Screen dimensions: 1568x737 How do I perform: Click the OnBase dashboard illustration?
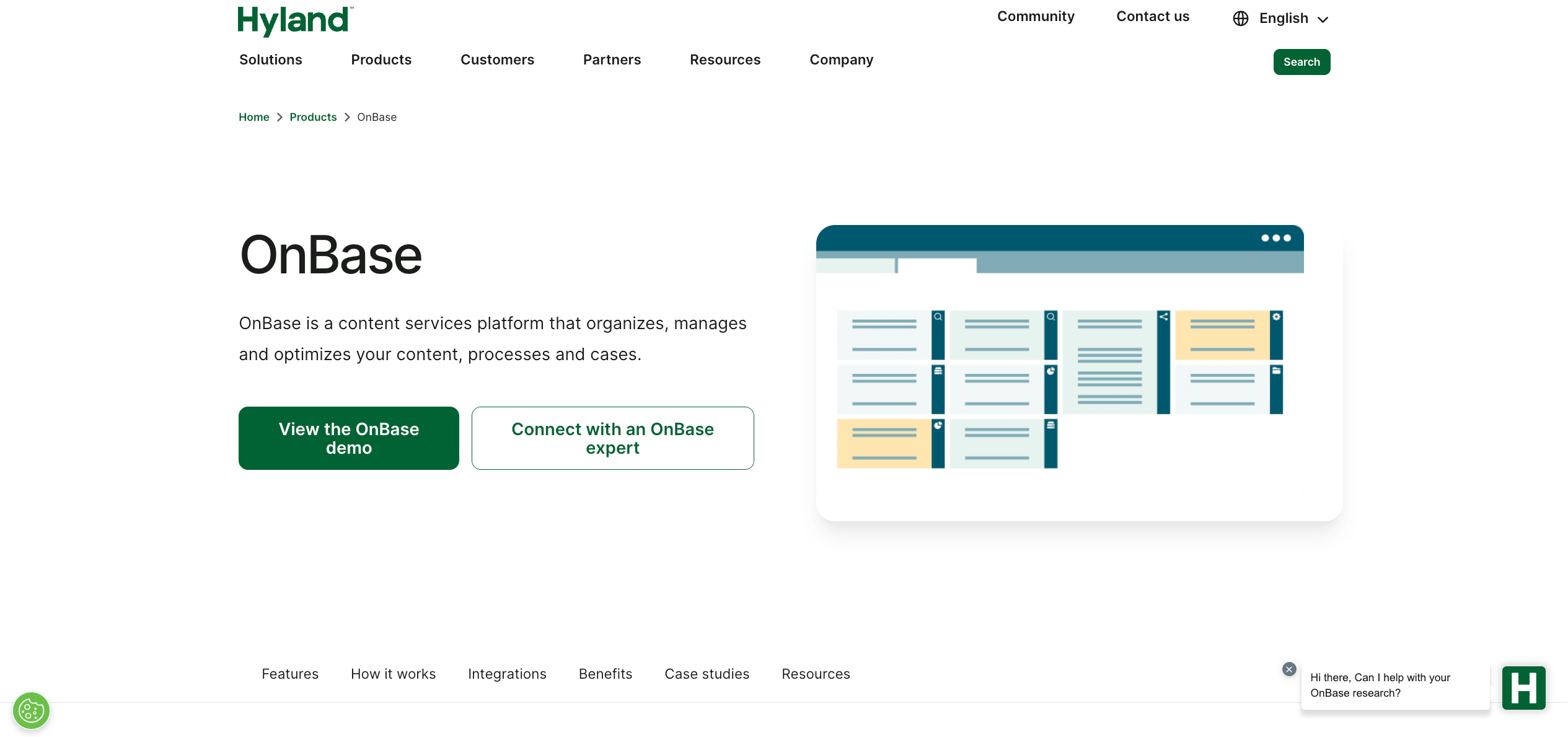pyautogui.click(x=1079, y=373)
